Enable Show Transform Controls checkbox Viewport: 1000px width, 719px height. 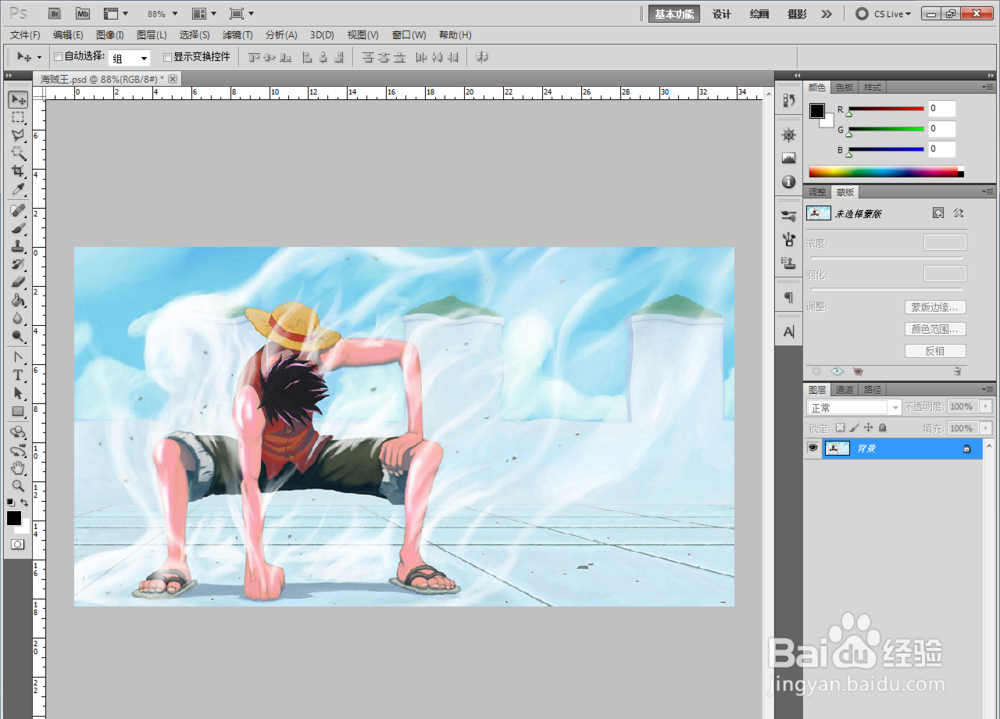[x=168, y=57]
